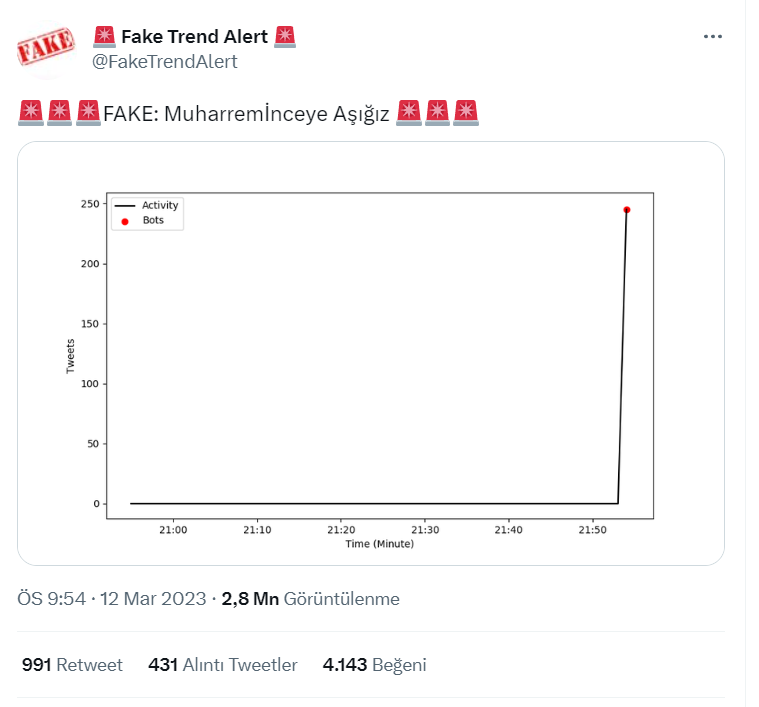Click the black Activity legend line

point(125,206)
